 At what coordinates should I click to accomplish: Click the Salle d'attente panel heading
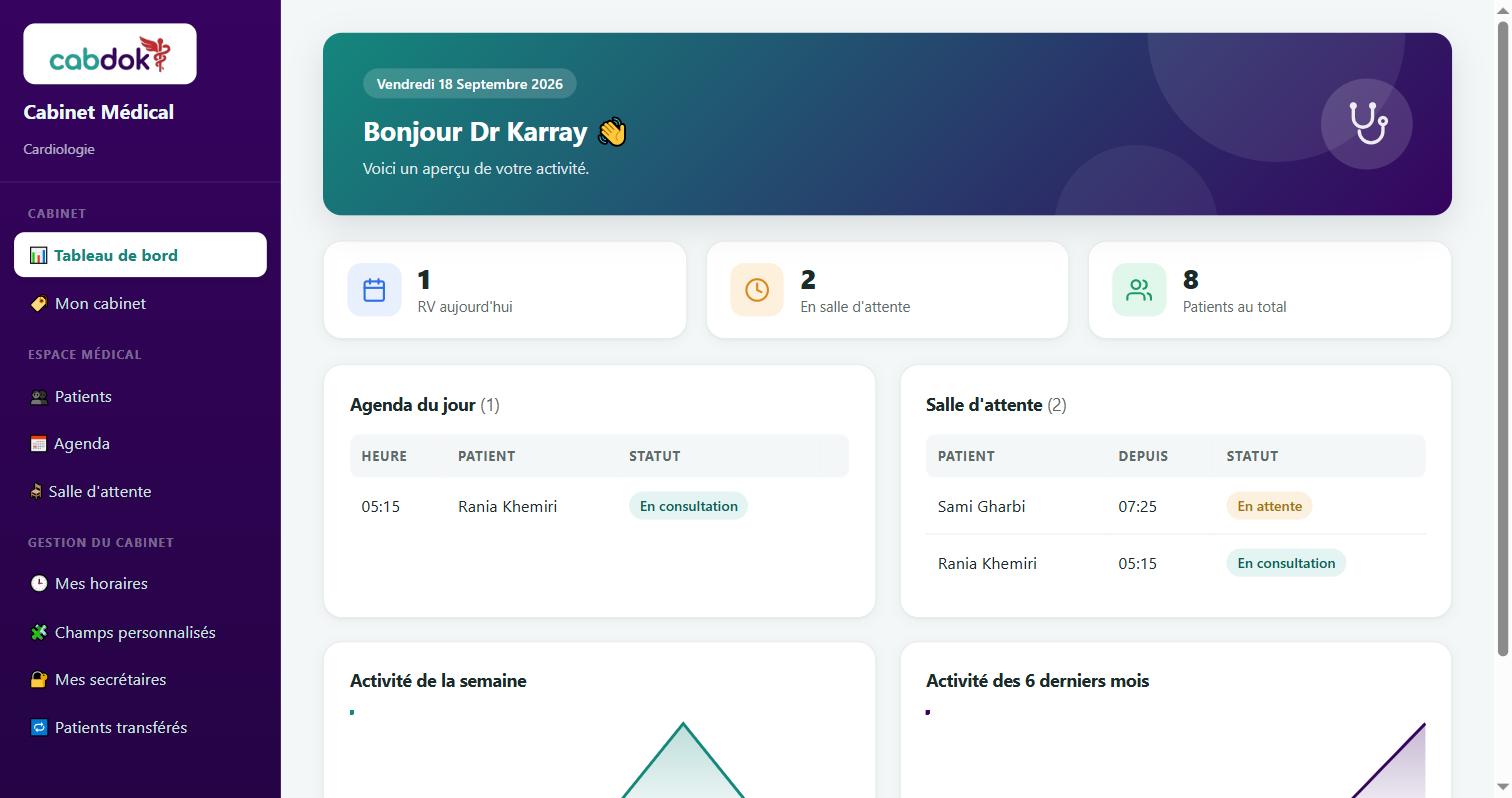pos(996,405)
